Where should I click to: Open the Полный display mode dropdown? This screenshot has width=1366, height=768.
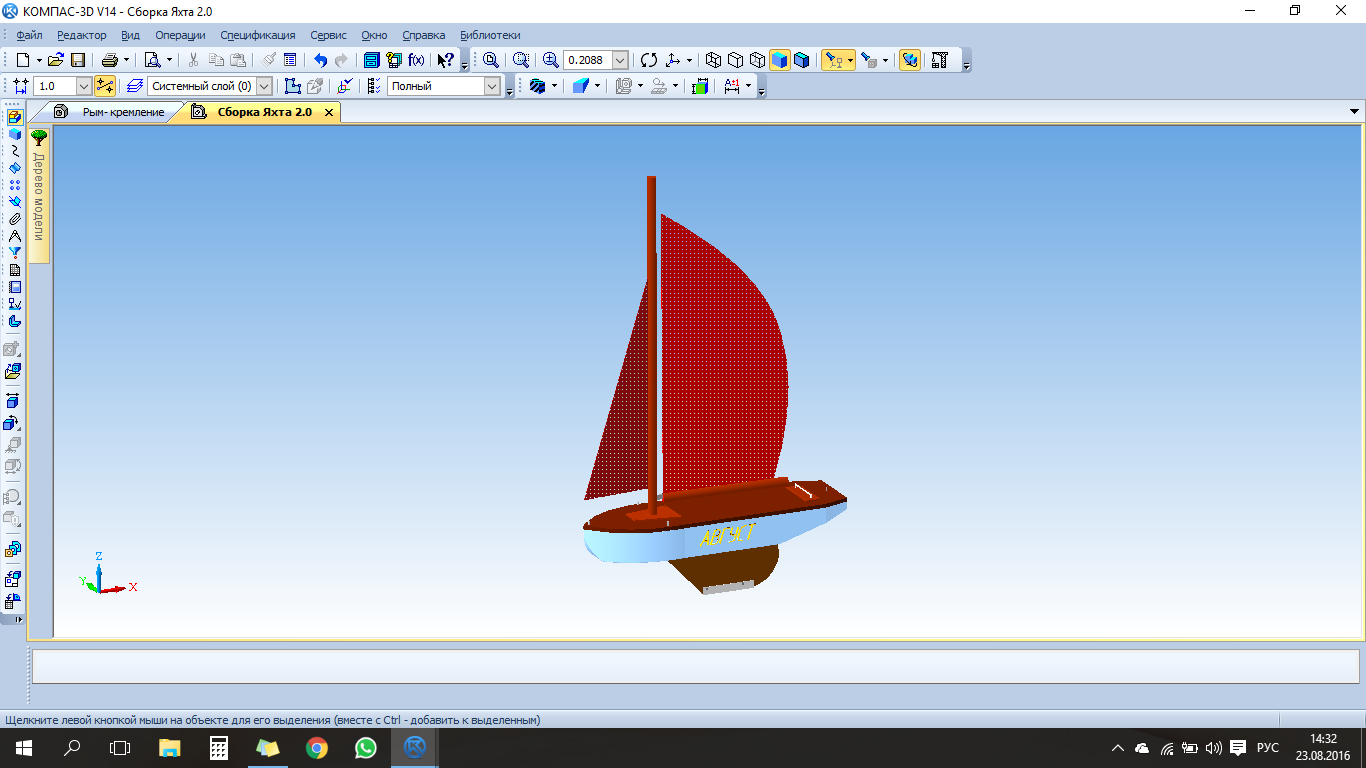pyautogui.click(x=492, y=87)
